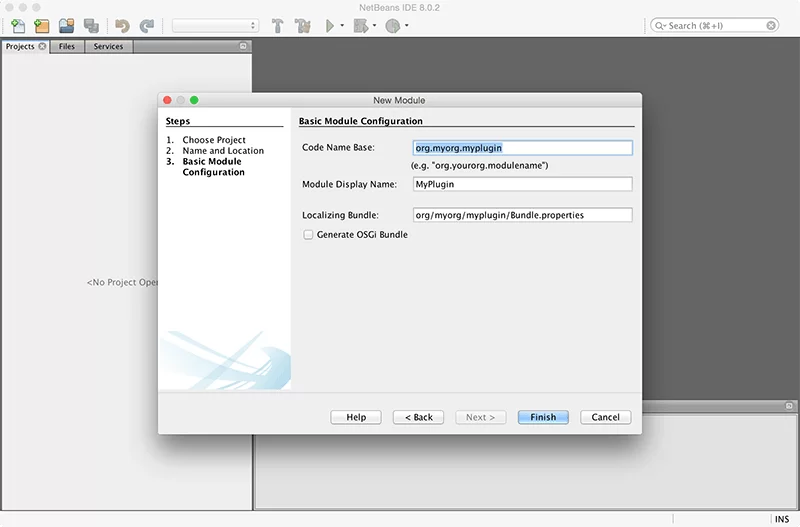Click the New File toolbar icon
Screen dimensions: 800x527
pyautogui.click(x=18, y=26)
